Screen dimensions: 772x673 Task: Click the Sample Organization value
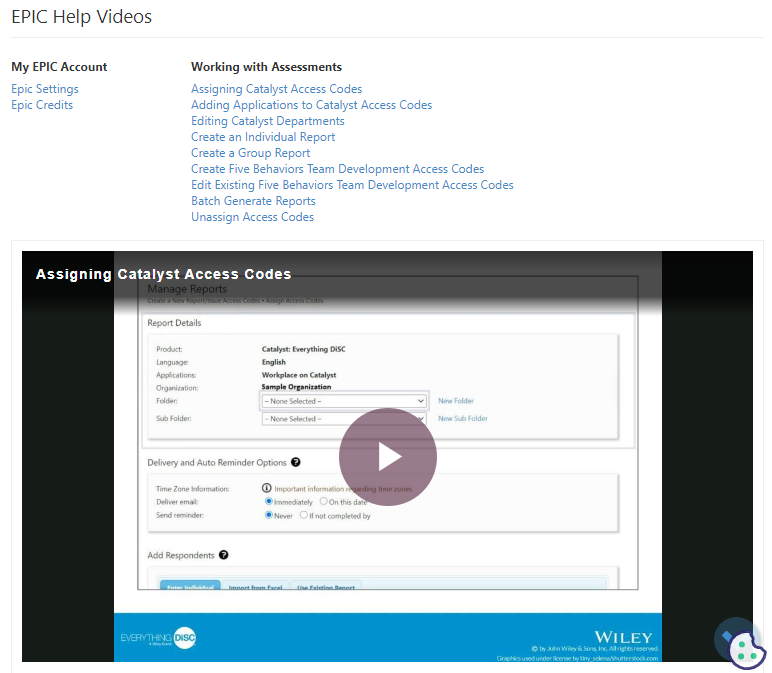tap(296, 387)
